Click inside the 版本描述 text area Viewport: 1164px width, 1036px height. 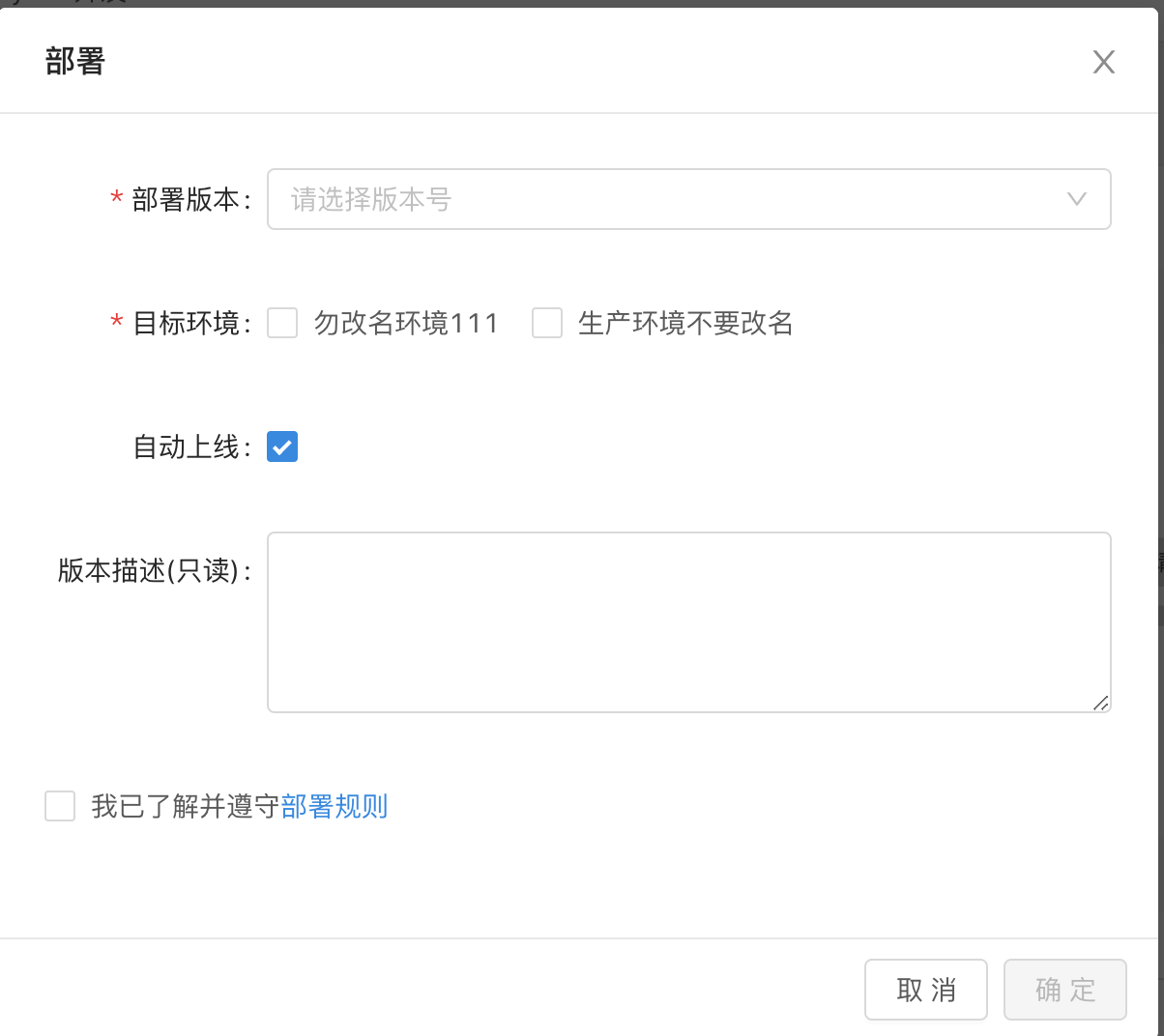688,621
